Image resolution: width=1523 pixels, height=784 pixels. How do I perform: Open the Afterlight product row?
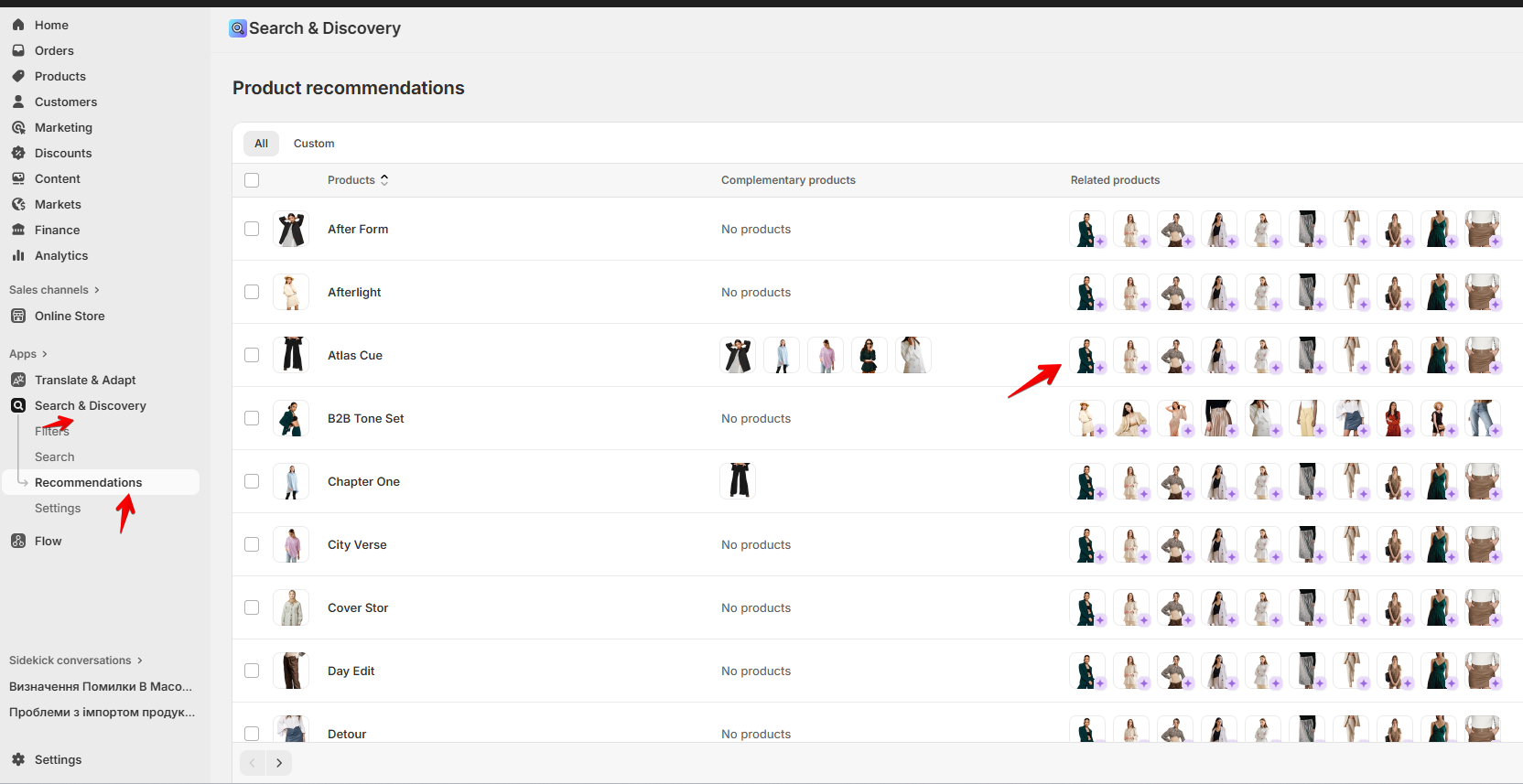point(354,292)
